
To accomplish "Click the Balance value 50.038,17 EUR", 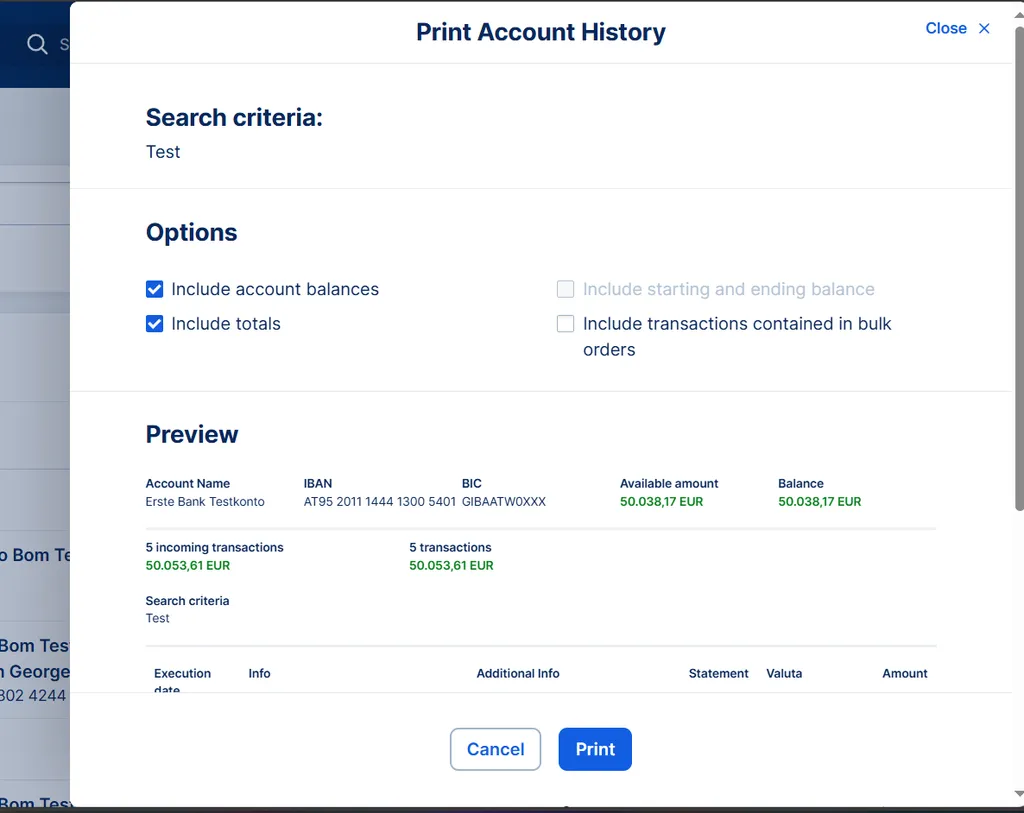I will (820, 502).
